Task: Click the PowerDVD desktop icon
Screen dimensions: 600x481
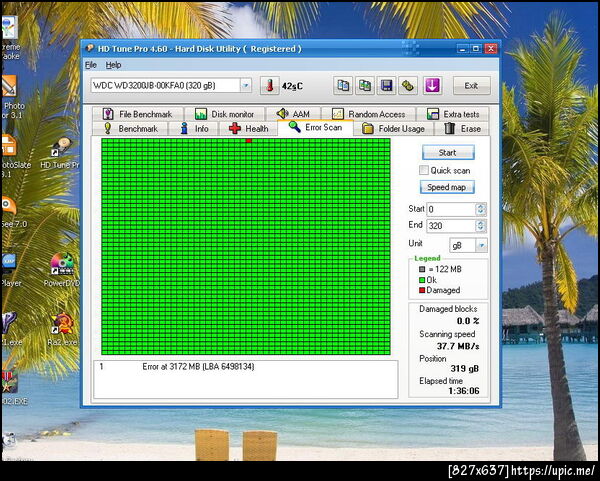Action: click(61, 270)
